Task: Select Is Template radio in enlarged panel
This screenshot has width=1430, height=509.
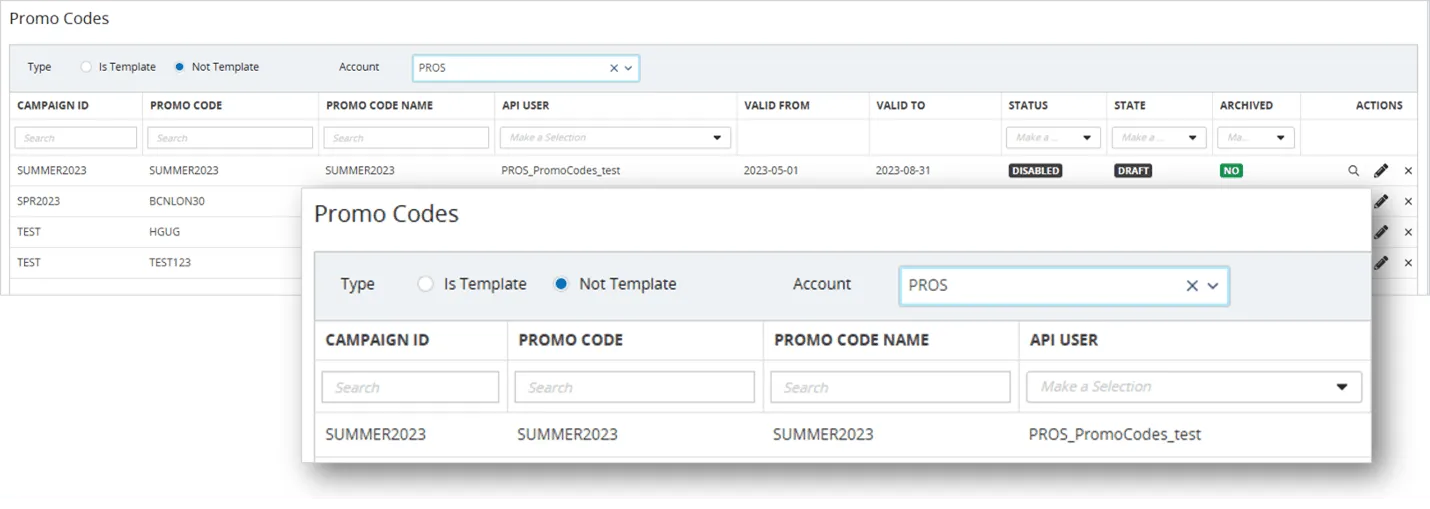Action: tap(426, 284)
